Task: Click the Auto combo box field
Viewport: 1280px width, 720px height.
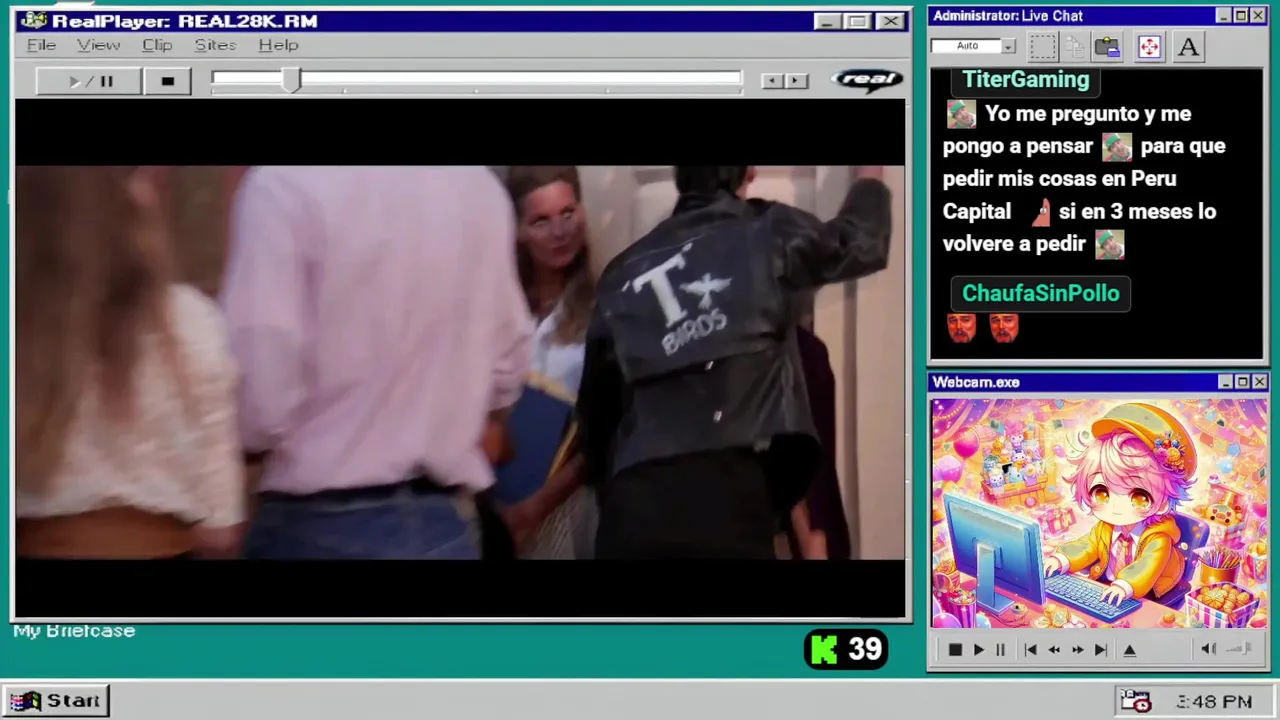Action: 966,46
